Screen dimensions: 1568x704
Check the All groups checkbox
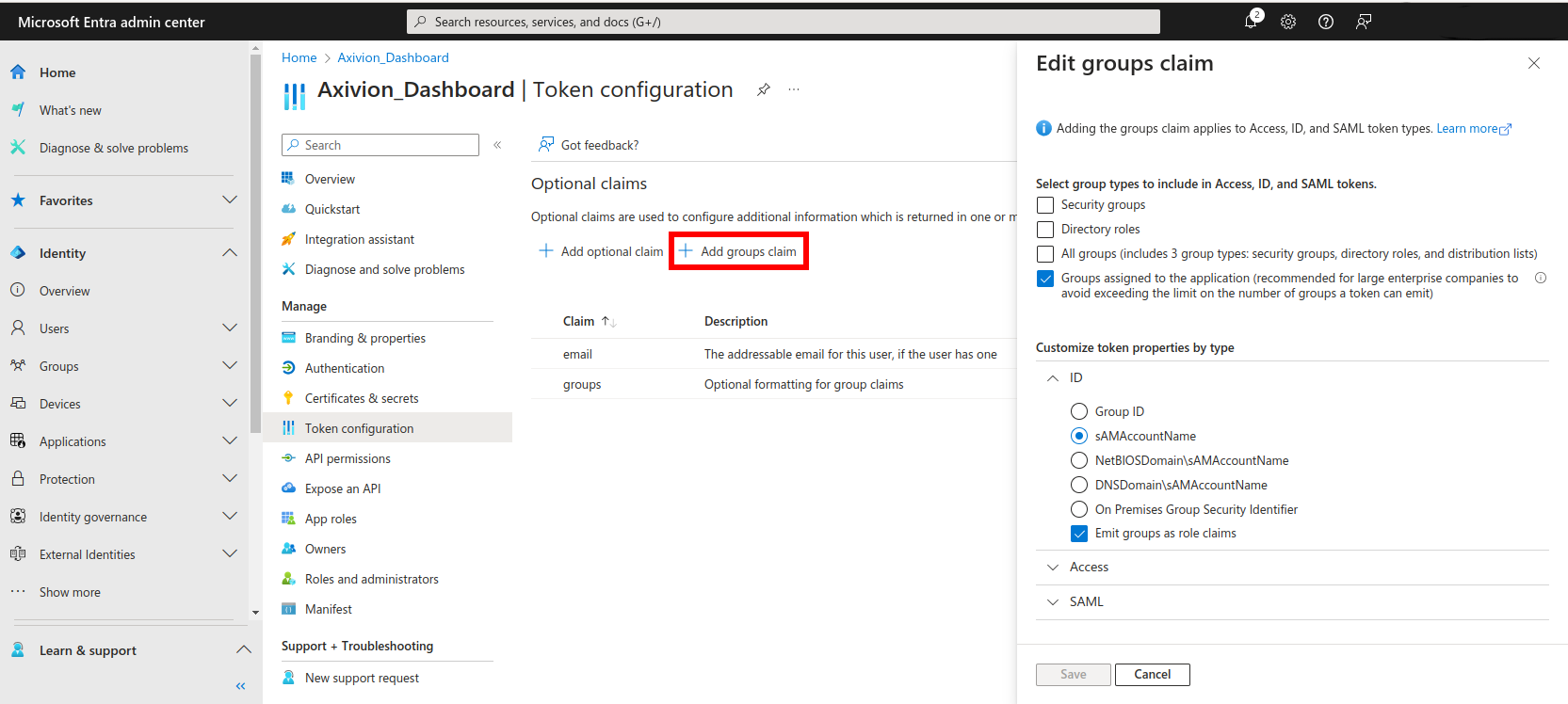point(1045,254)
